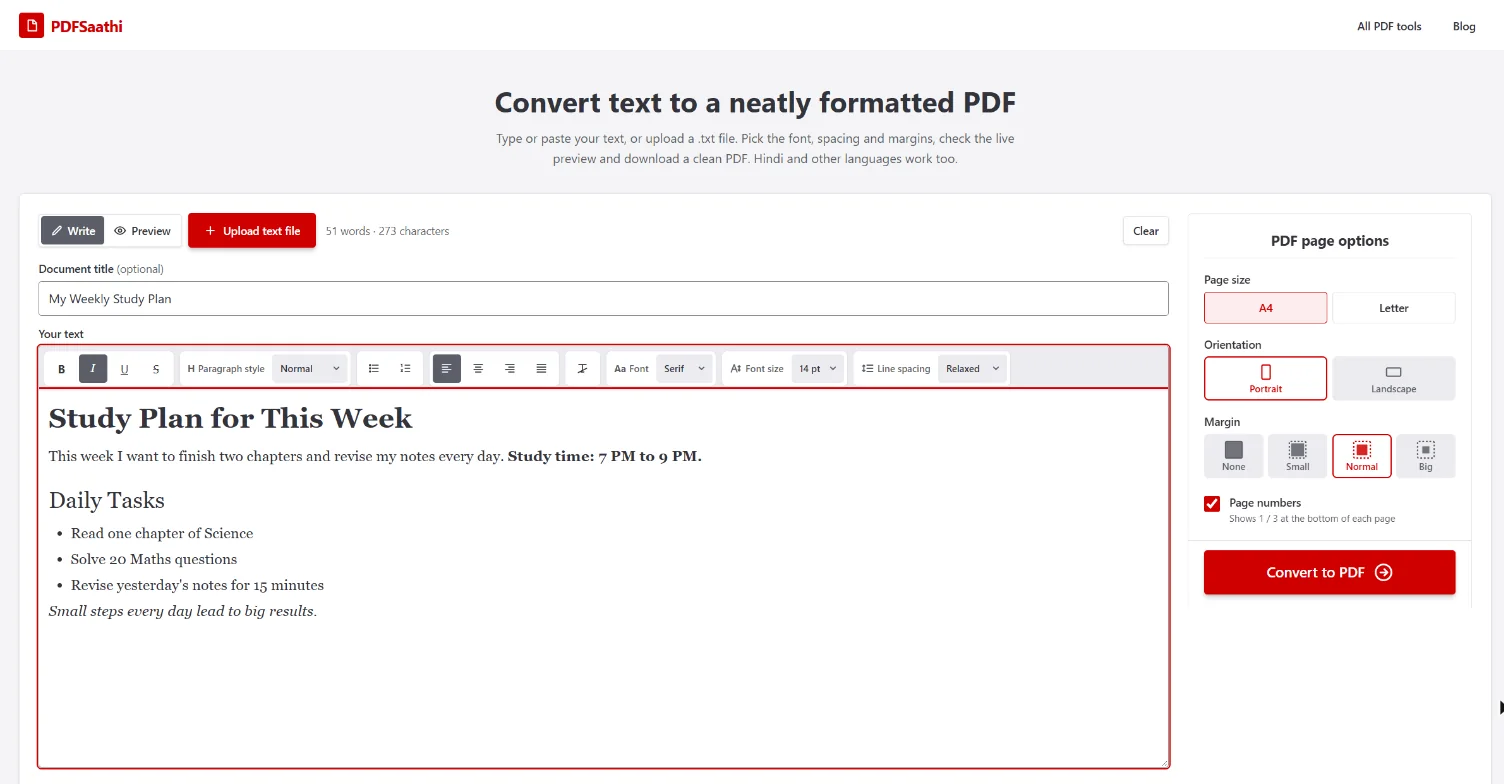This screenshot has height=784, width=1504.
Task: Click the Clear button
Action: point(1146,231)
